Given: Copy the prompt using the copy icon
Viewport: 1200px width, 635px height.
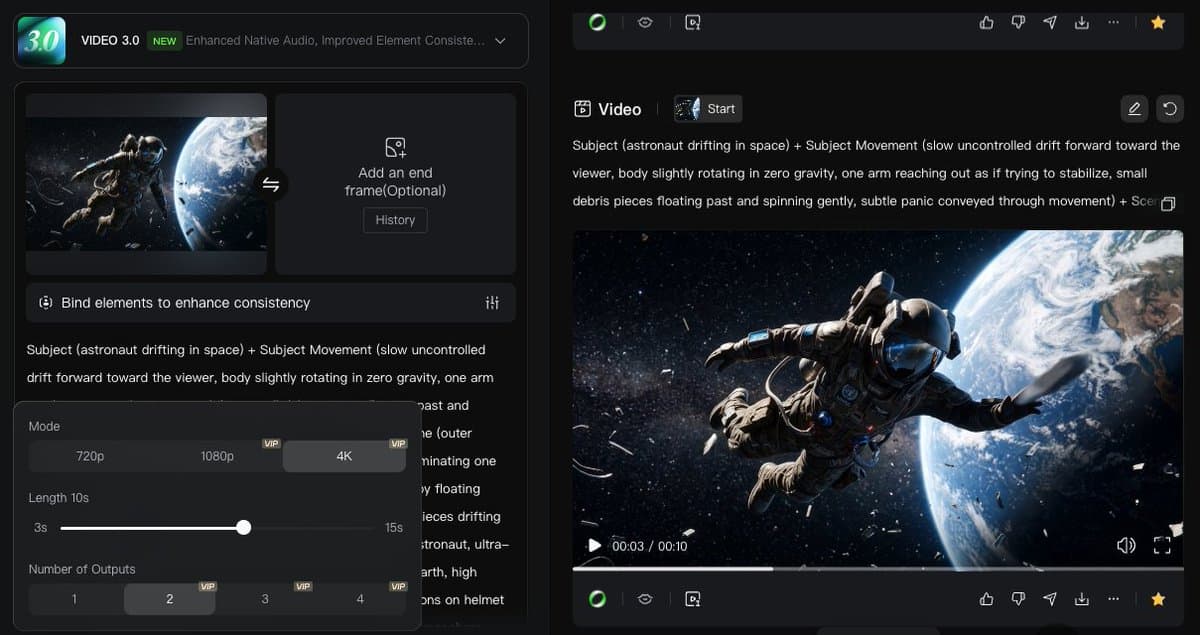Looking at the screenshot, I should click(1167, 203).
